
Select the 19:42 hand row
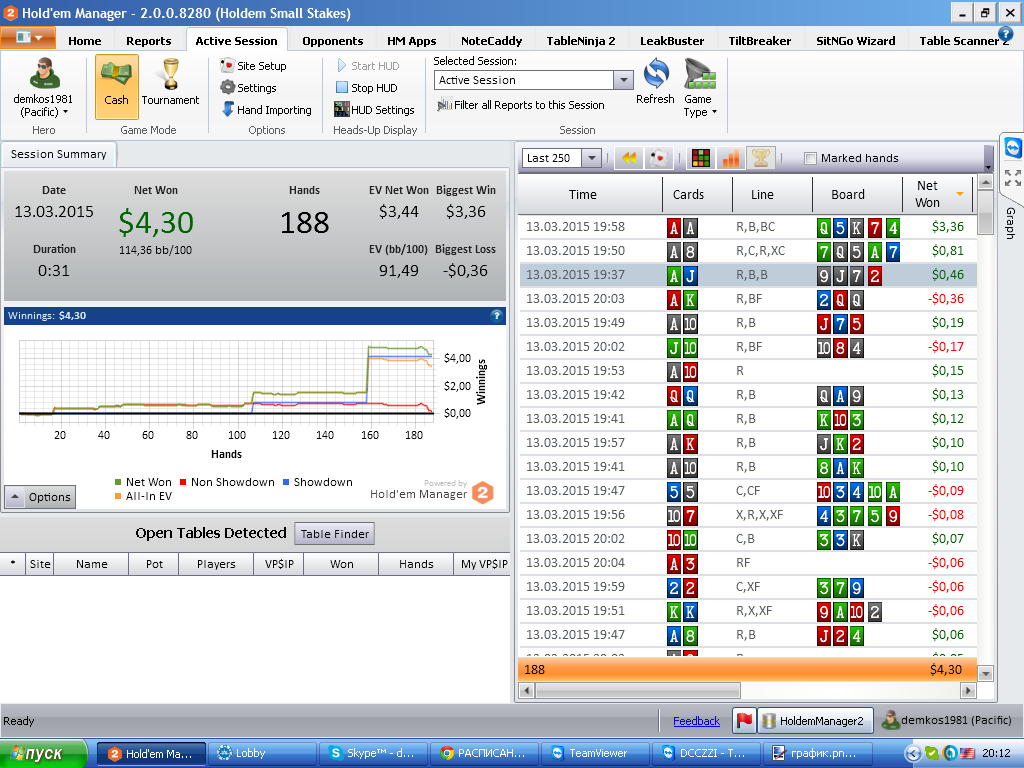click(x=748, y=395)
